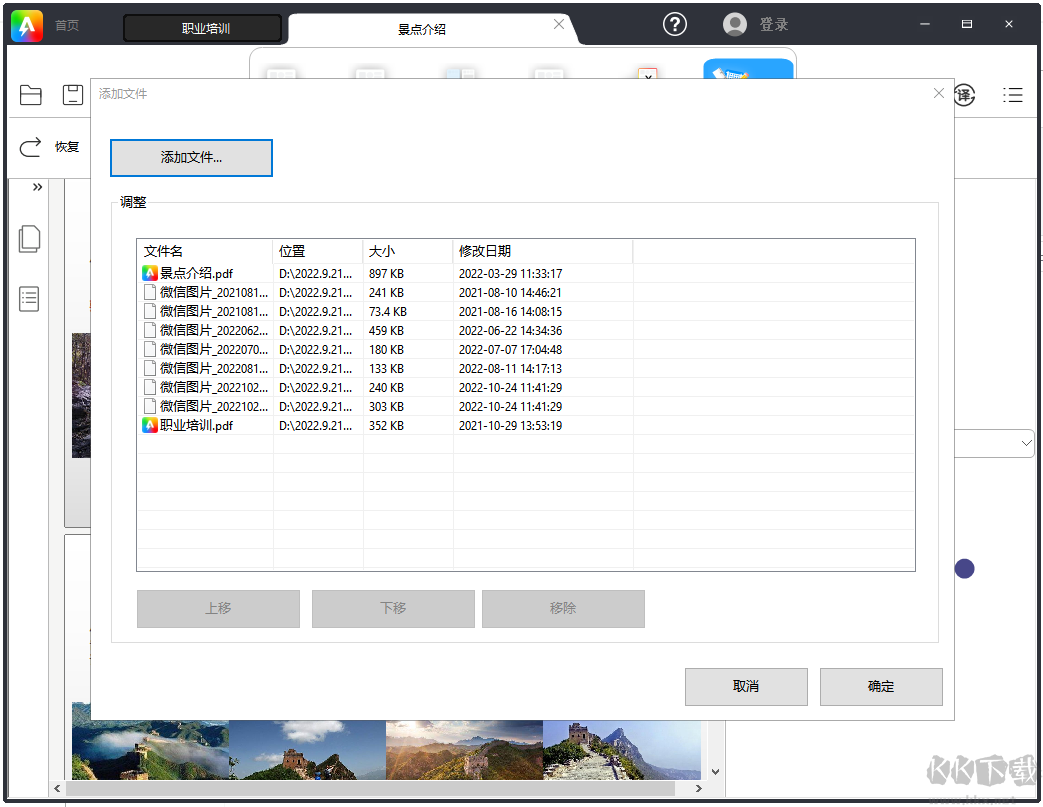Image resolution: width=1043 pixels, height=807 pixels.
Task: Confirm the dialog with 确定
Action: pyautogui.click(x=880, y=687)
